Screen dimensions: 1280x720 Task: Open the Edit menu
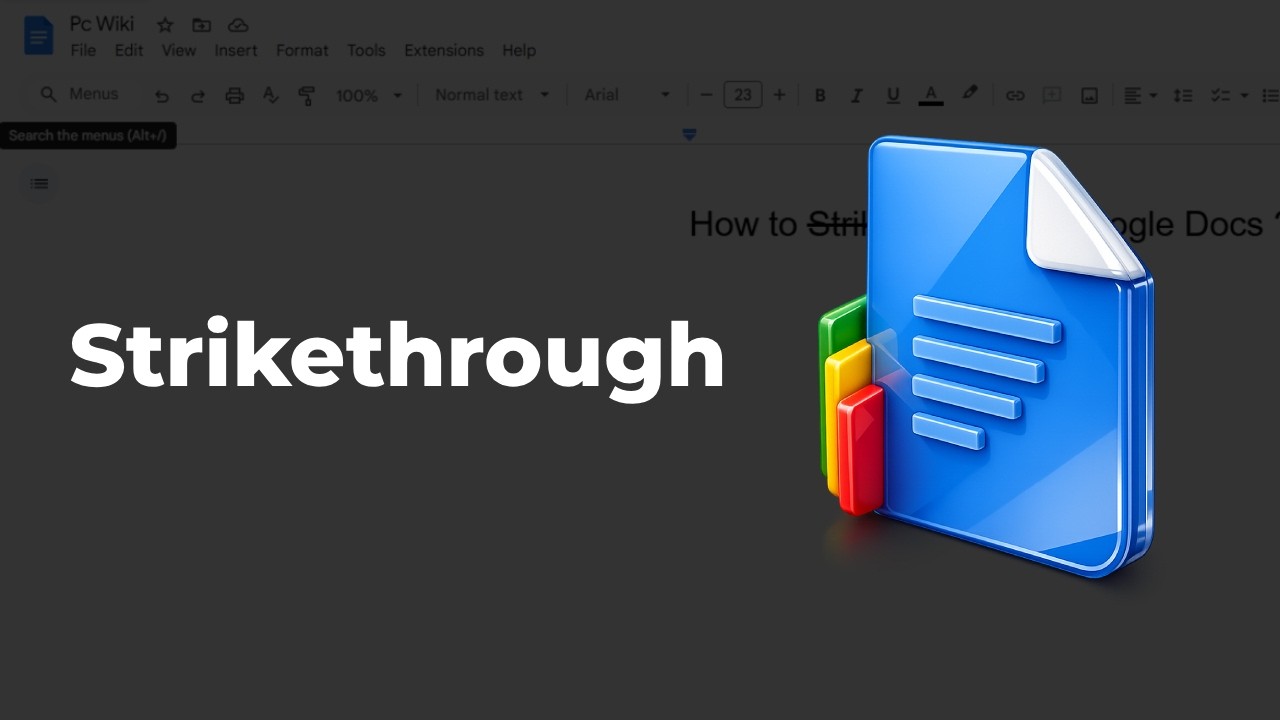129,50
